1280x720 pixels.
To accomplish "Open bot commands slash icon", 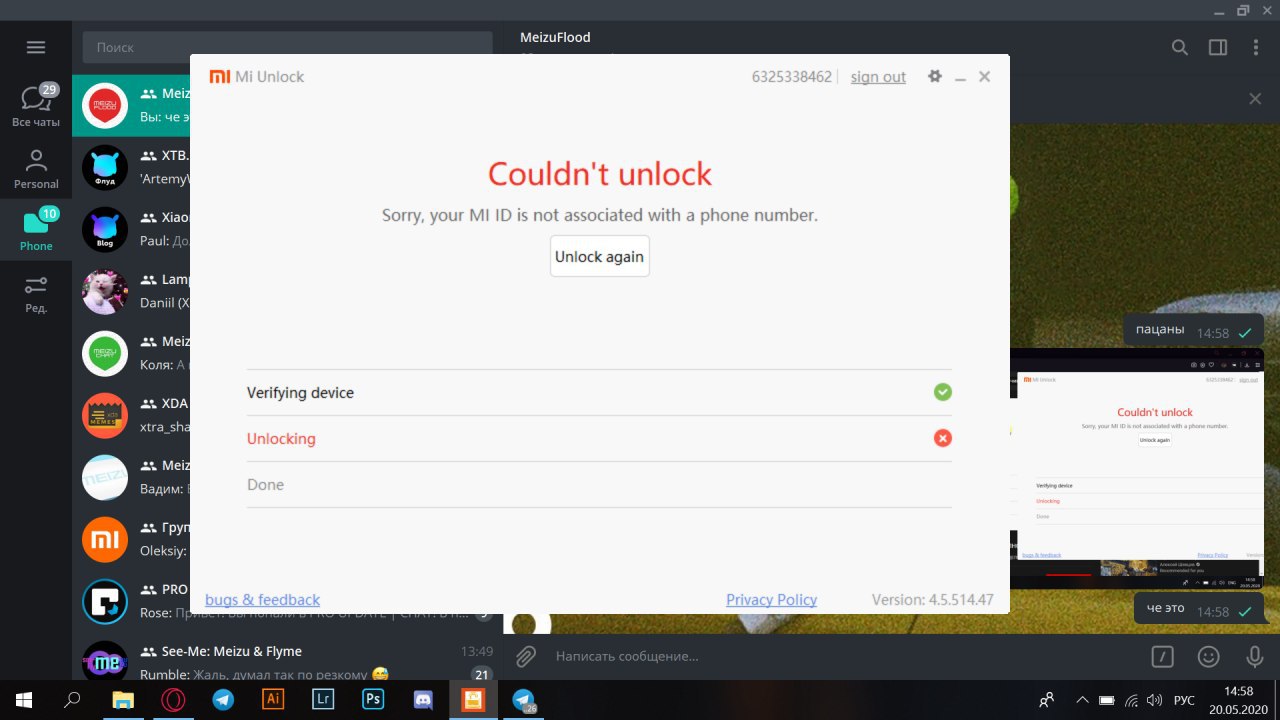I will click(x=1162, y=656).
